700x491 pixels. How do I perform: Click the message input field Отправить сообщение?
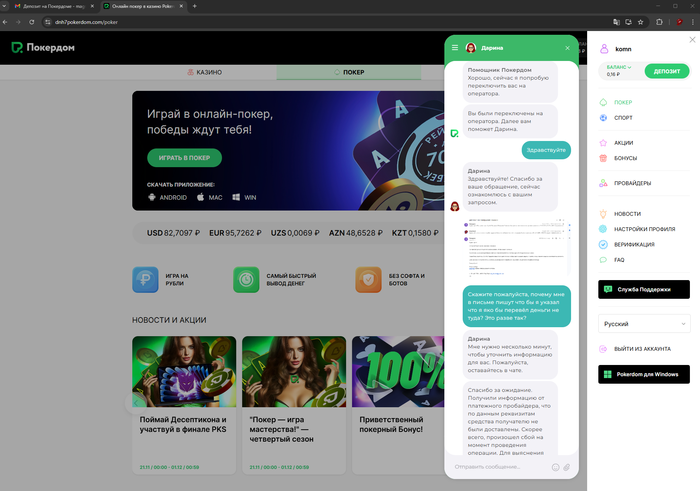(x=500, y=467)
